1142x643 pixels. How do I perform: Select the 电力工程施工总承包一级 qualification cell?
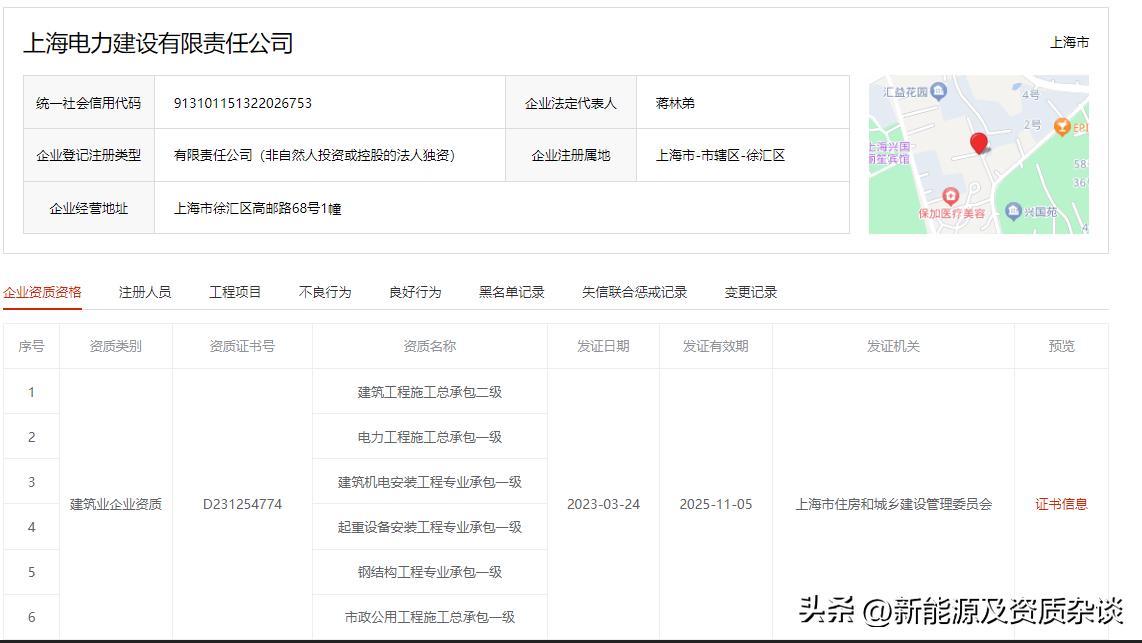430,436
